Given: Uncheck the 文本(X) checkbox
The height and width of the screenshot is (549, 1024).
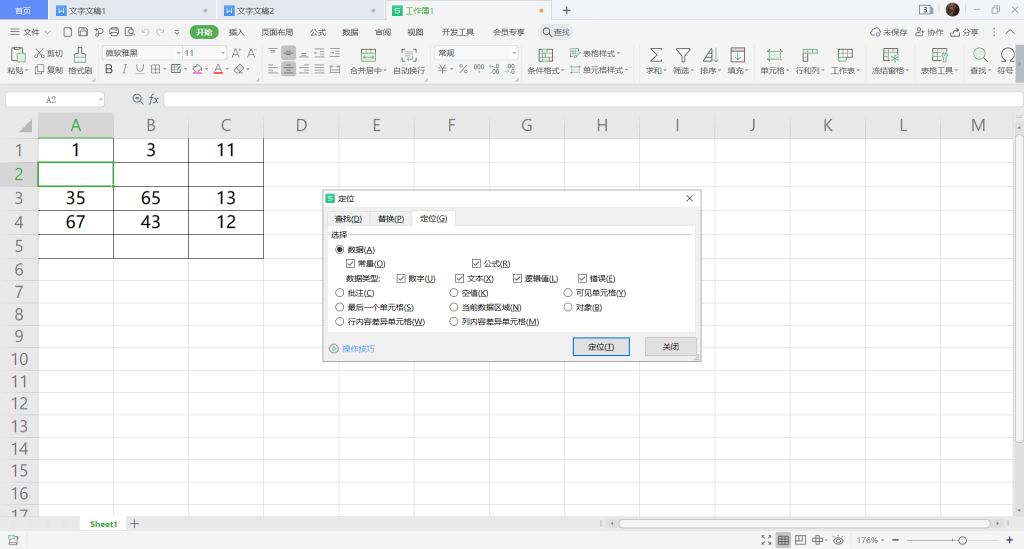Looking at the screenshot, I should point(460,279).
